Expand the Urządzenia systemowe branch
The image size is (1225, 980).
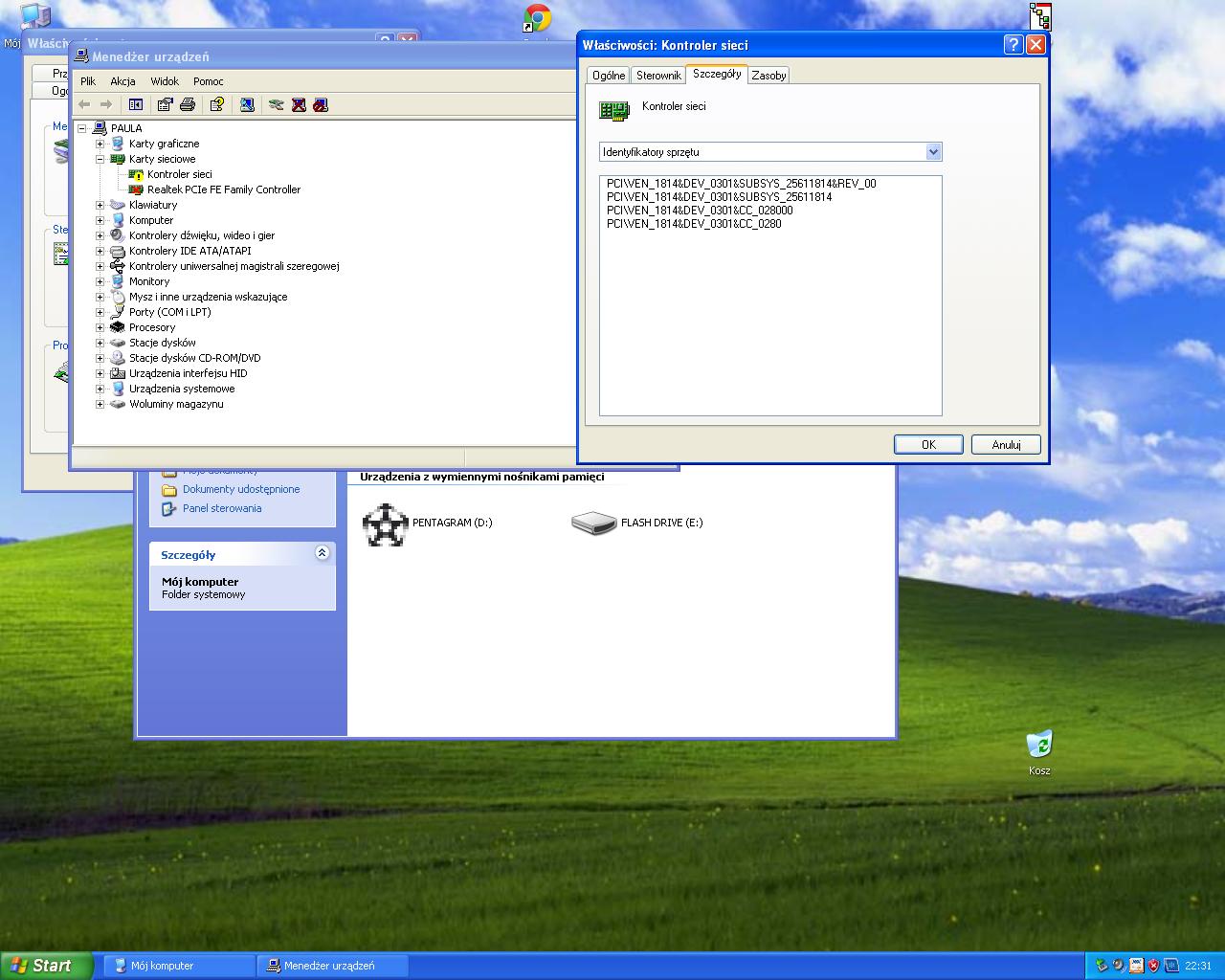click(100, 389)
